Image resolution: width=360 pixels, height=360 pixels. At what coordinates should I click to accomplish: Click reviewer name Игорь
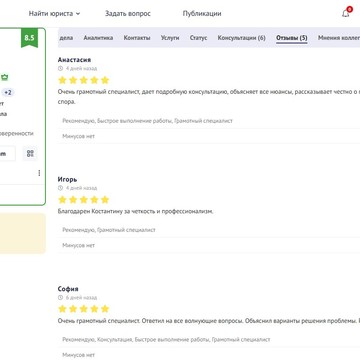click(x=67, y=179)
